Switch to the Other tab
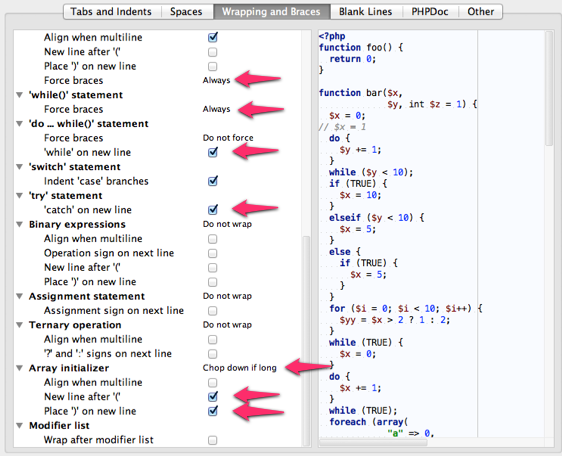The height and width of the screenshot is (456, 562). coord(480,11)
